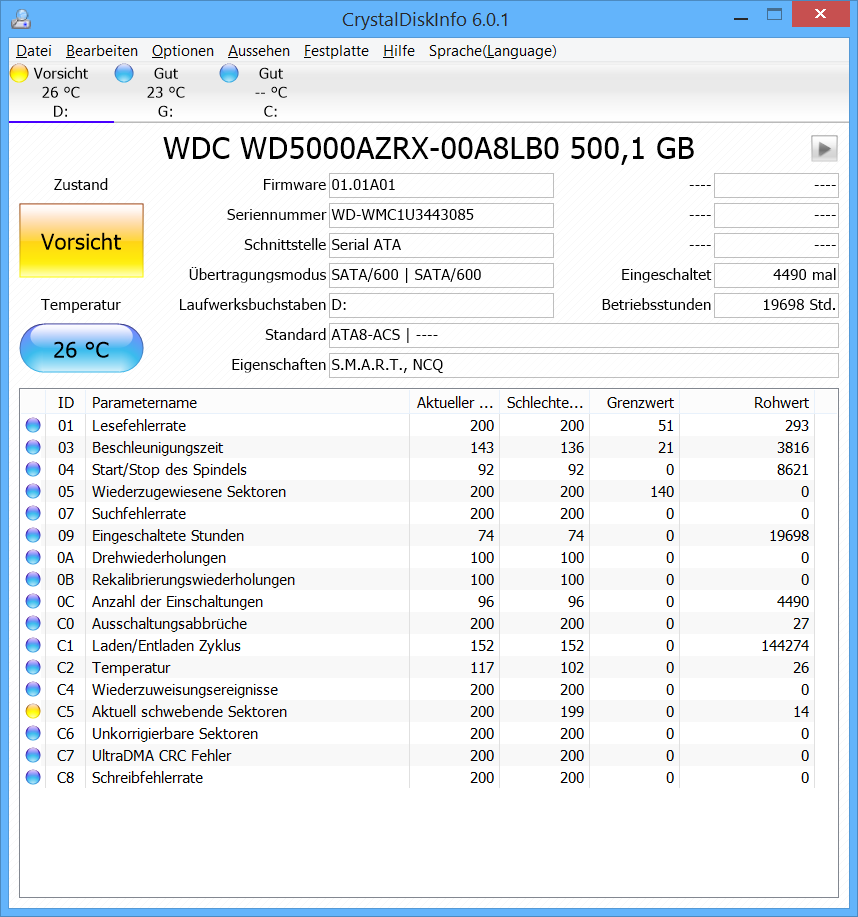Click status dot for Schreibfehlerrate
The image size is (858, 917).
pyautogui.click(x=33, y=777)
